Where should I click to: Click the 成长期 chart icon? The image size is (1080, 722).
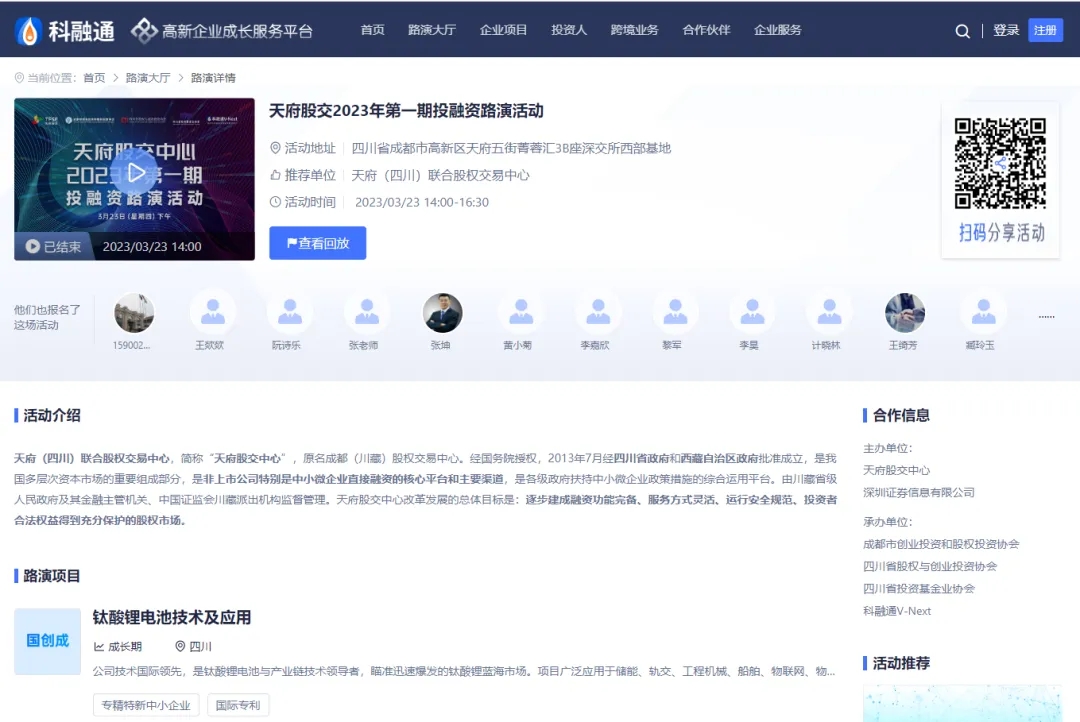(x=98, y=647)
